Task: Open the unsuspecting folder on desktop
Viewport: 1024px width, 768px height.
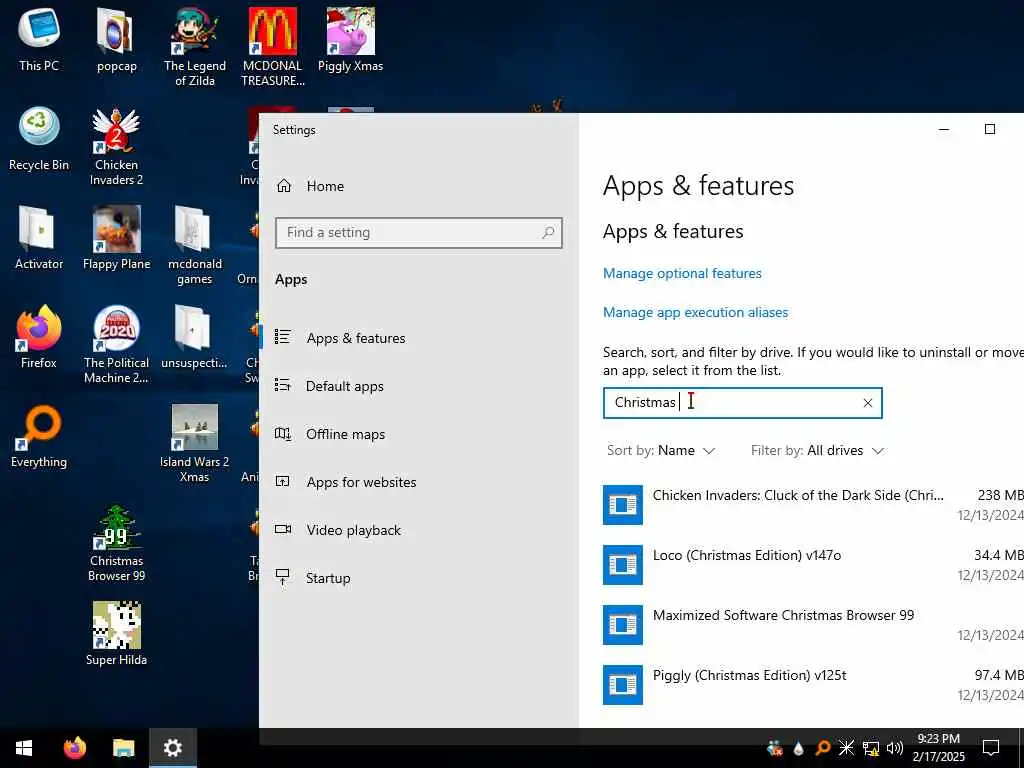Action: (194, 337)
